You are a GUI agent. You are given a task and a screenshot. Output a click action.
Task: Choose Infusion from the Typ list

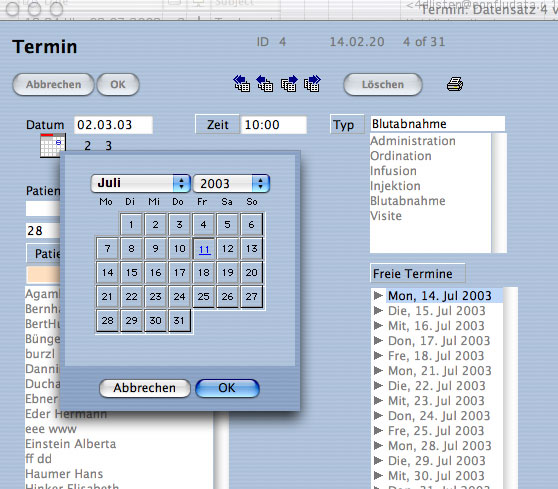[x=393, y=171]
